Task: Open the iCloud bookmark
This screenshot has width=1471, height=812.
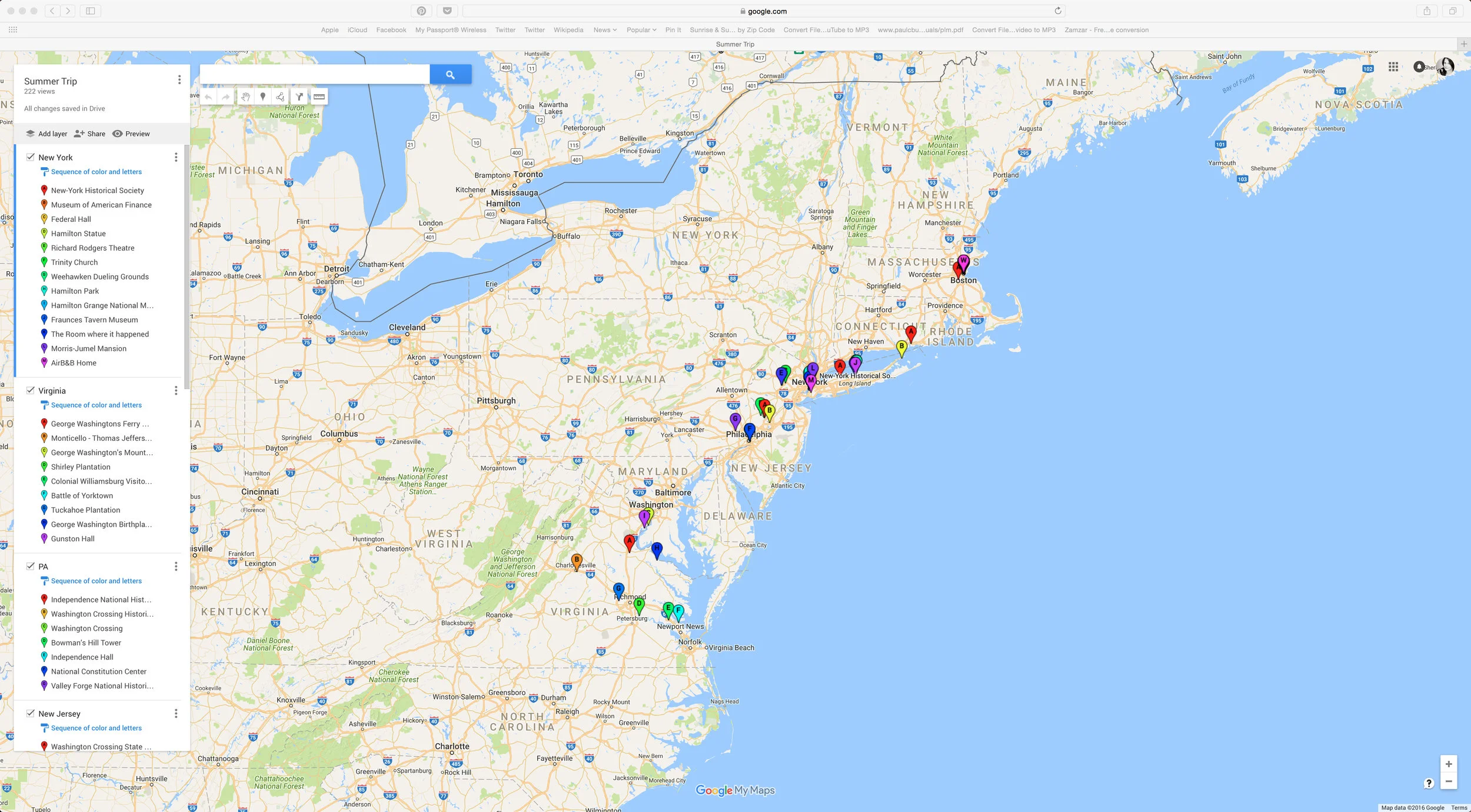Action: (x=357, y=30)
